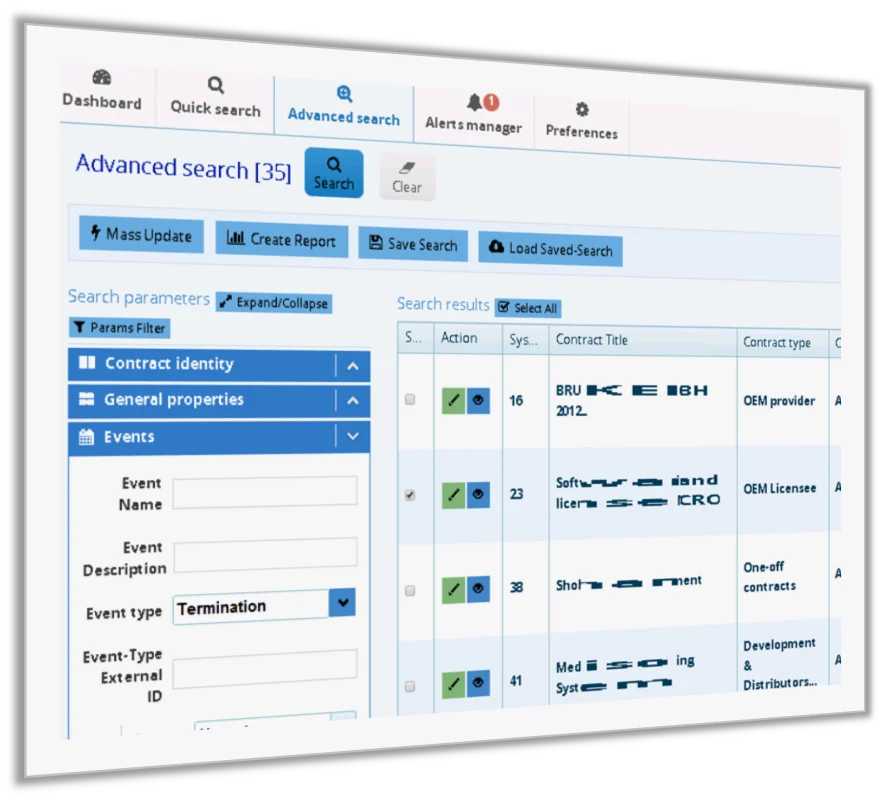The width and height of the screenshot is (880, 800).
Task: Untick the checkbox for contract 23
Action: (410, 495)
